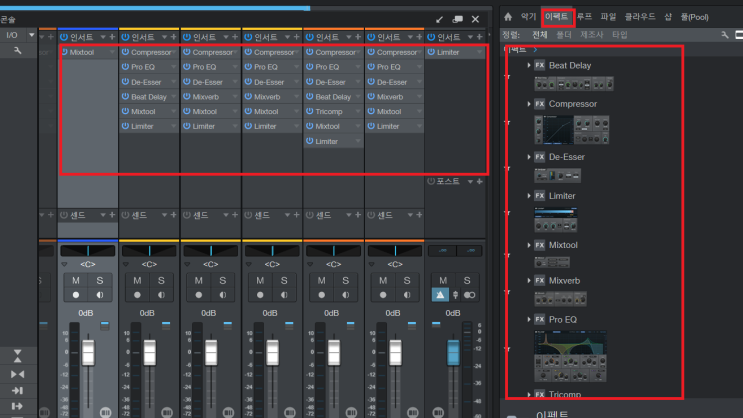Open 포스트 section dropdown arrow
The width and height of the screenshot is (743, 418).
(470, 182)
